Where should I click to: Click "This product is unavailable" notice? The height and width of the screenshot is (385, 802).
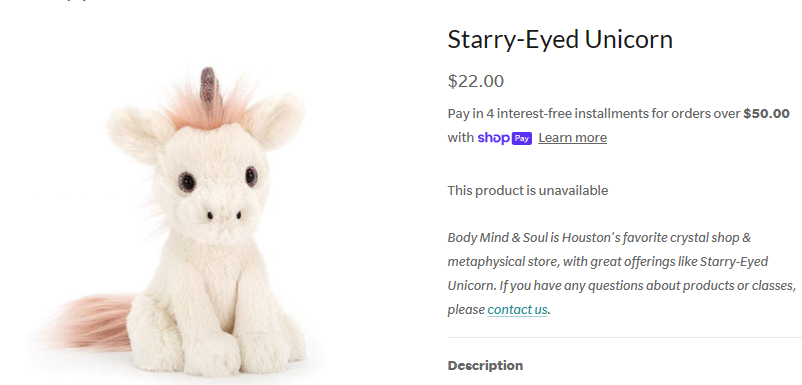[528, 191]
